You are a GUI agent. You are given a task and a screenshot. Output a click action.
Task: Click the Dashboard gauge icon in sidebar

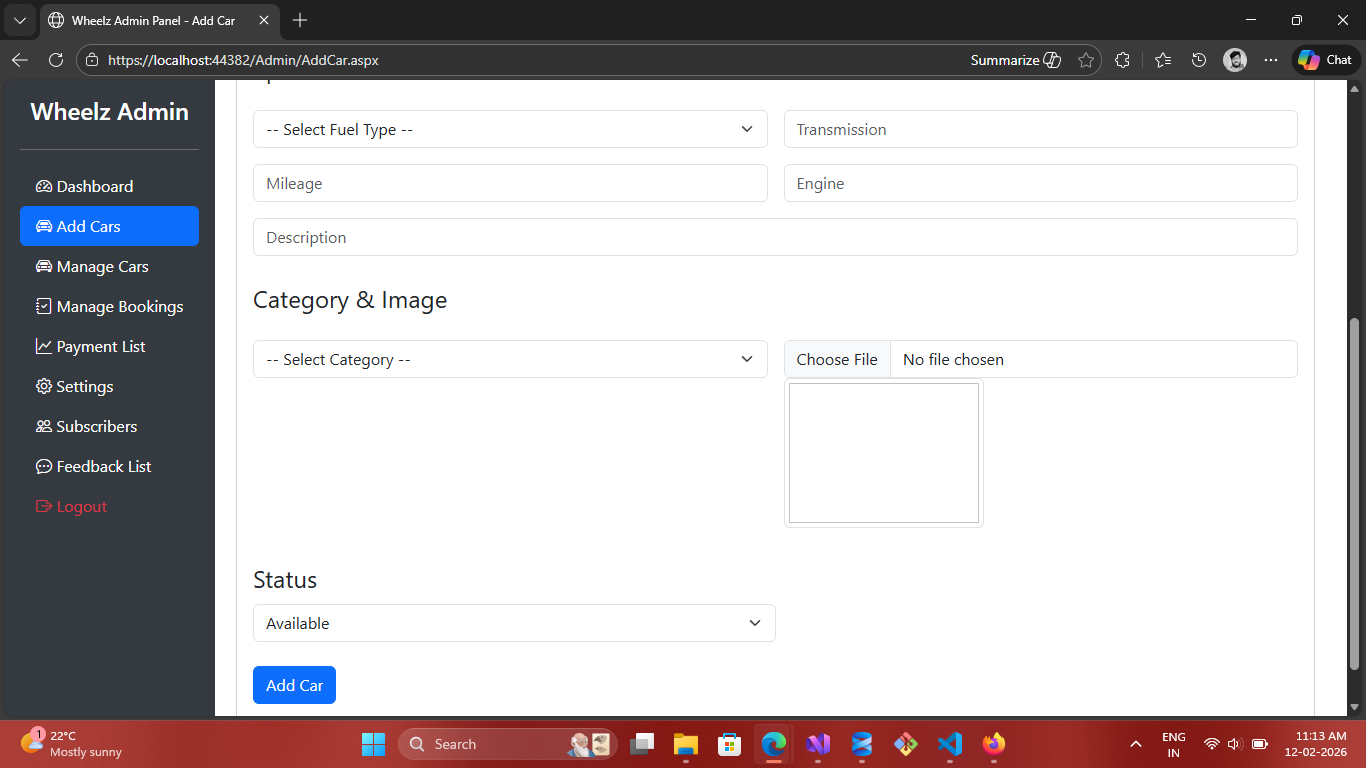pos(43,187)
